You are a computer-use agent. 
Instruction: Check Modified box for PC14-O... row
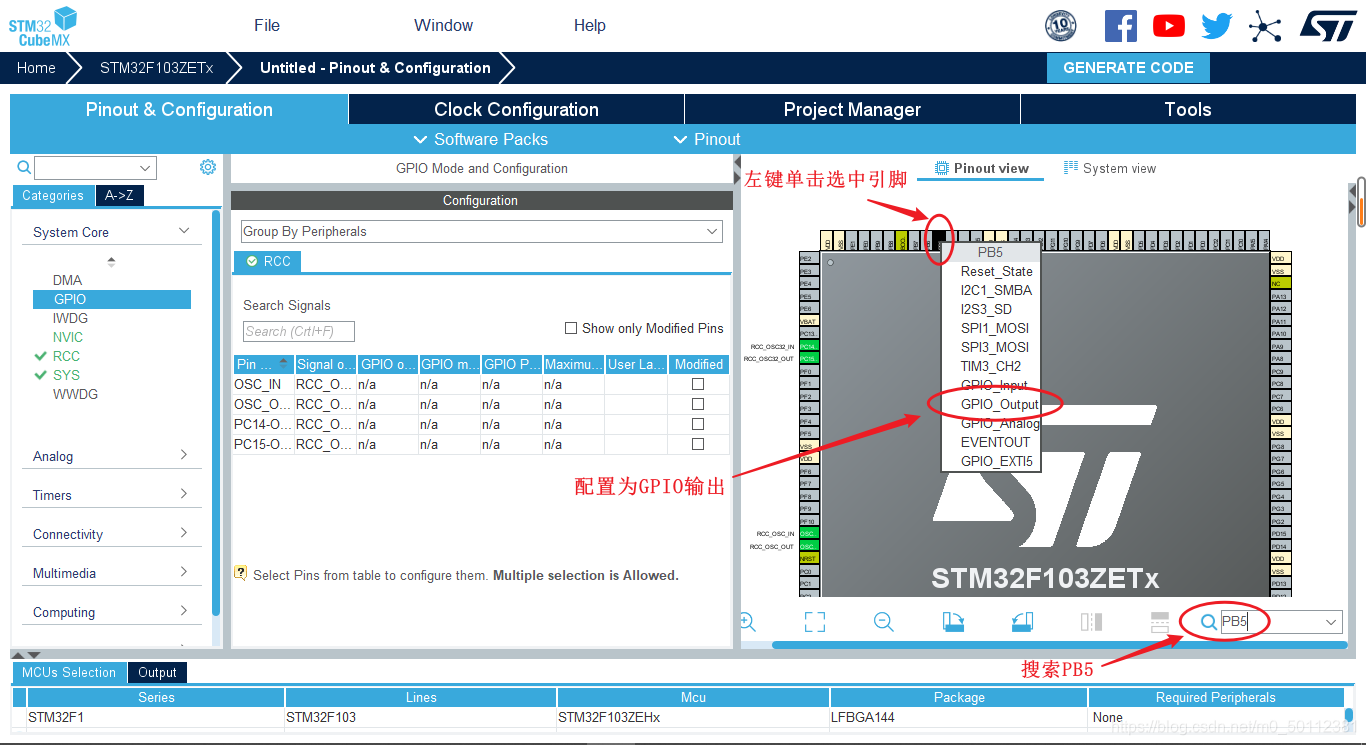(x=698, y=424)
